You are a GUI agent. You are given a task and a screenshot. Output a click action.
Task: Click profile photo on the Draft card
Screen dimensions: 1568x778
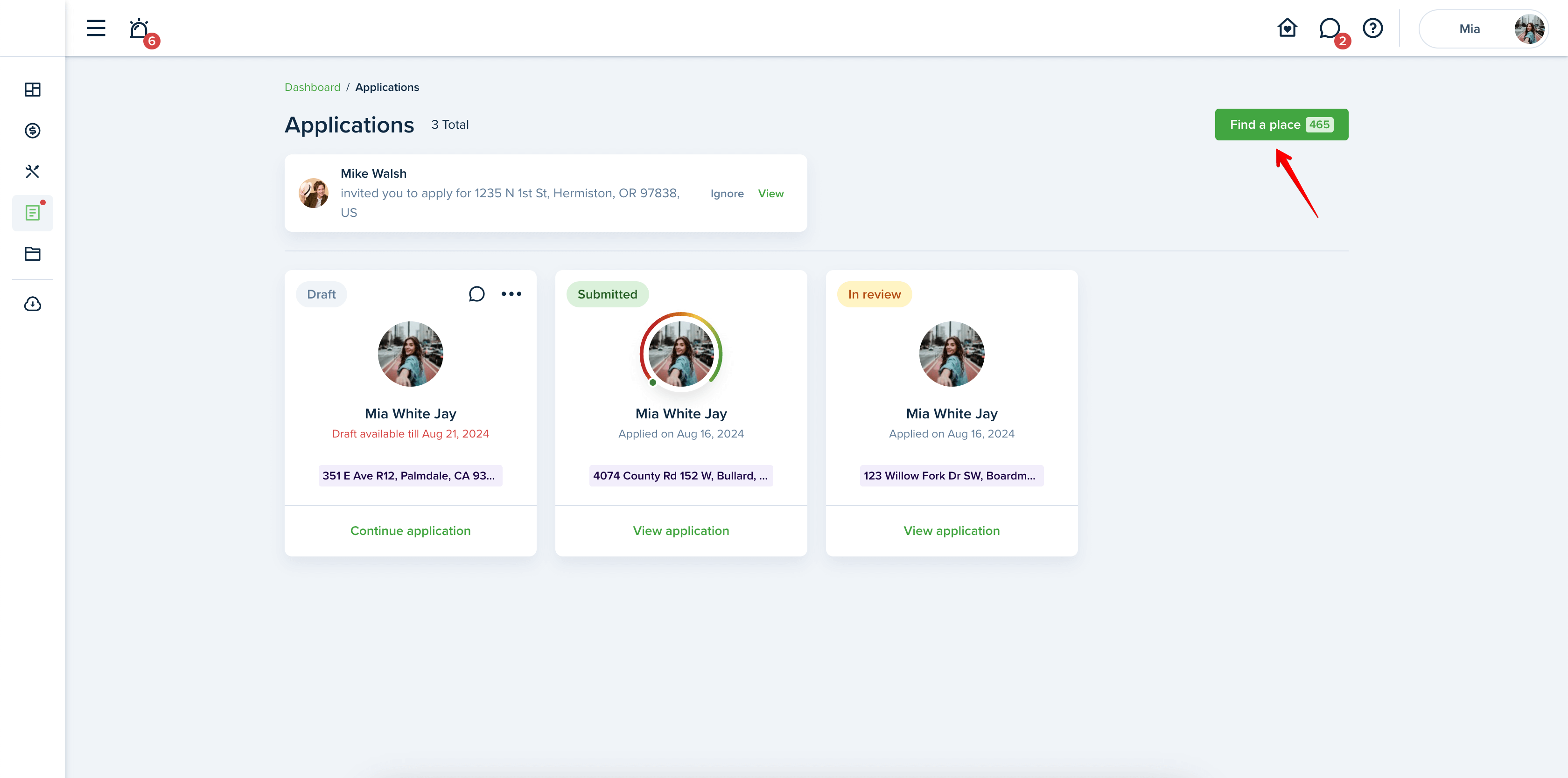coord(410,354)
